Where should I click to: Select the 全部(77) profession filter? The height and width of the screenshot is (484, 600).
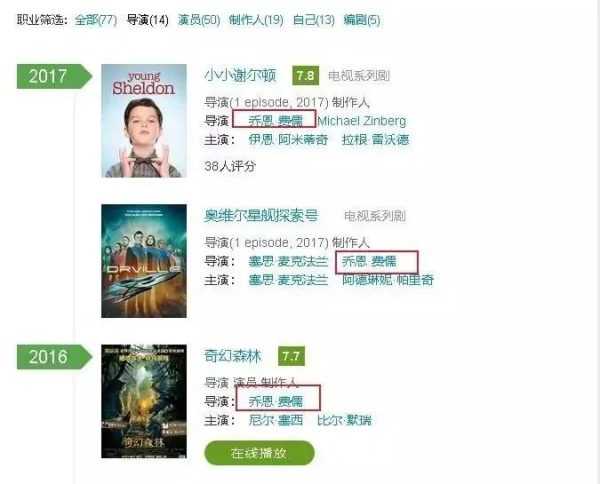click(x=96, y=20)
